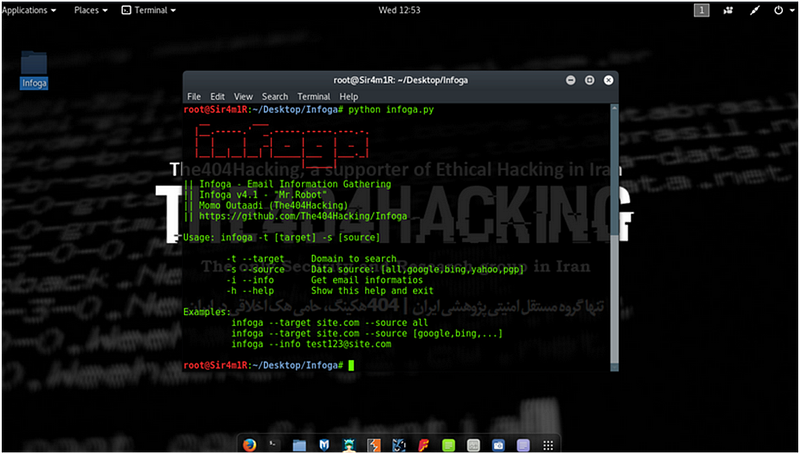Click the terminal title bar root@Sir4m1R
800x454 pixels.
pyautogui.click(x=401, y=80)
